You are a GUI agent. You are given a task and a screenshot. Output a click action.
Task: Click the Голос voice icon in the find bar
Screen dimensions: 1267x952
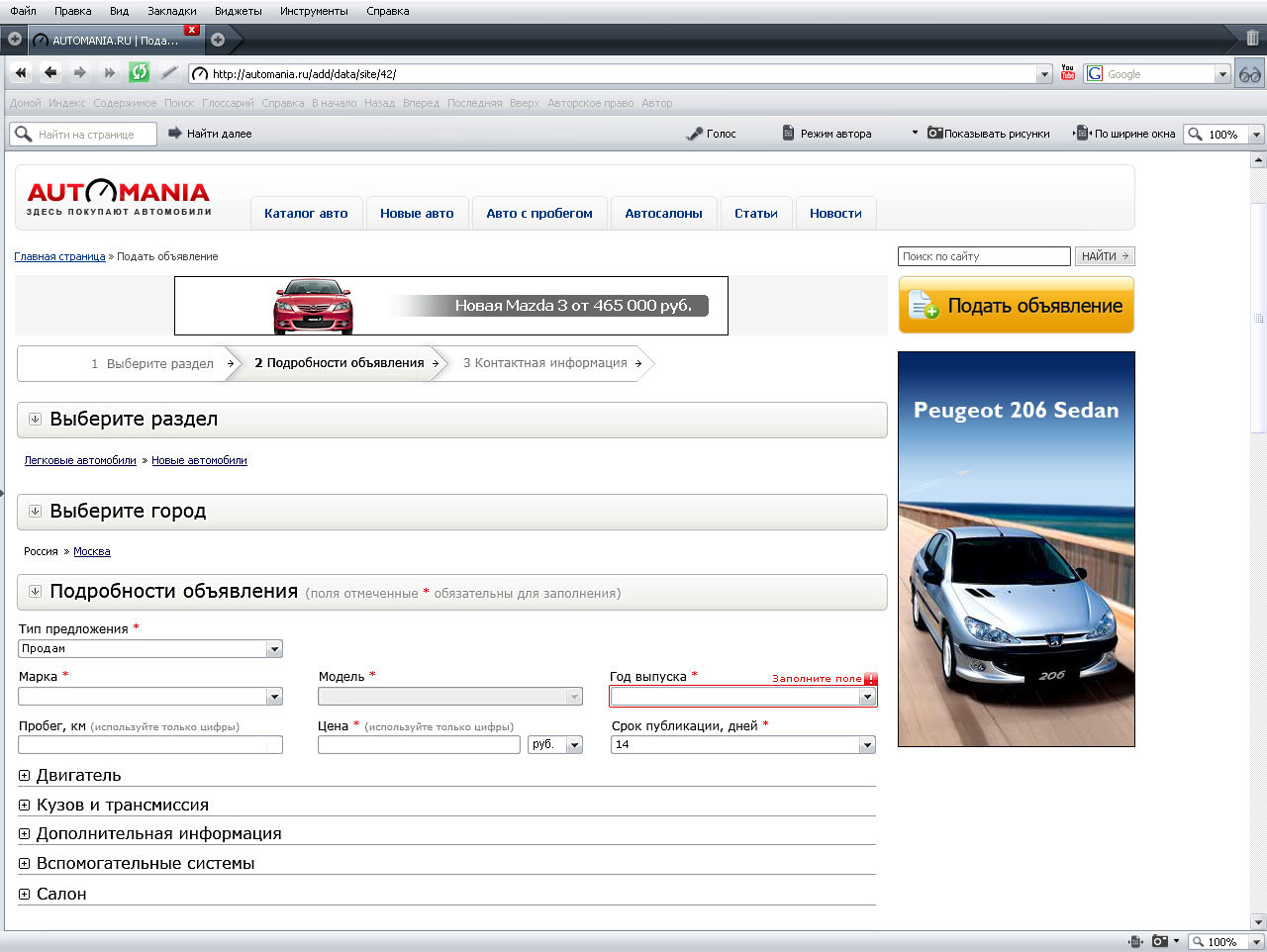[695, 134]
